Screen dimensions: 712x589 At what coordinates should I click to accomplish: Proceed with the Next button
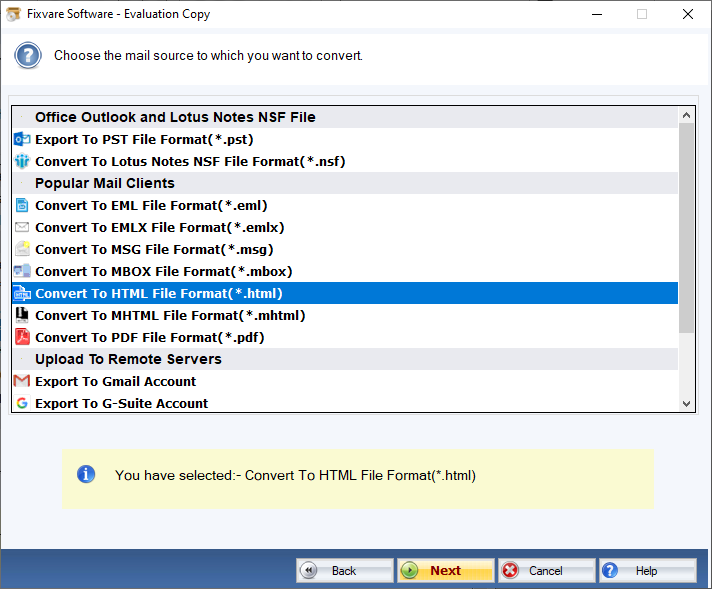[445, 570]
